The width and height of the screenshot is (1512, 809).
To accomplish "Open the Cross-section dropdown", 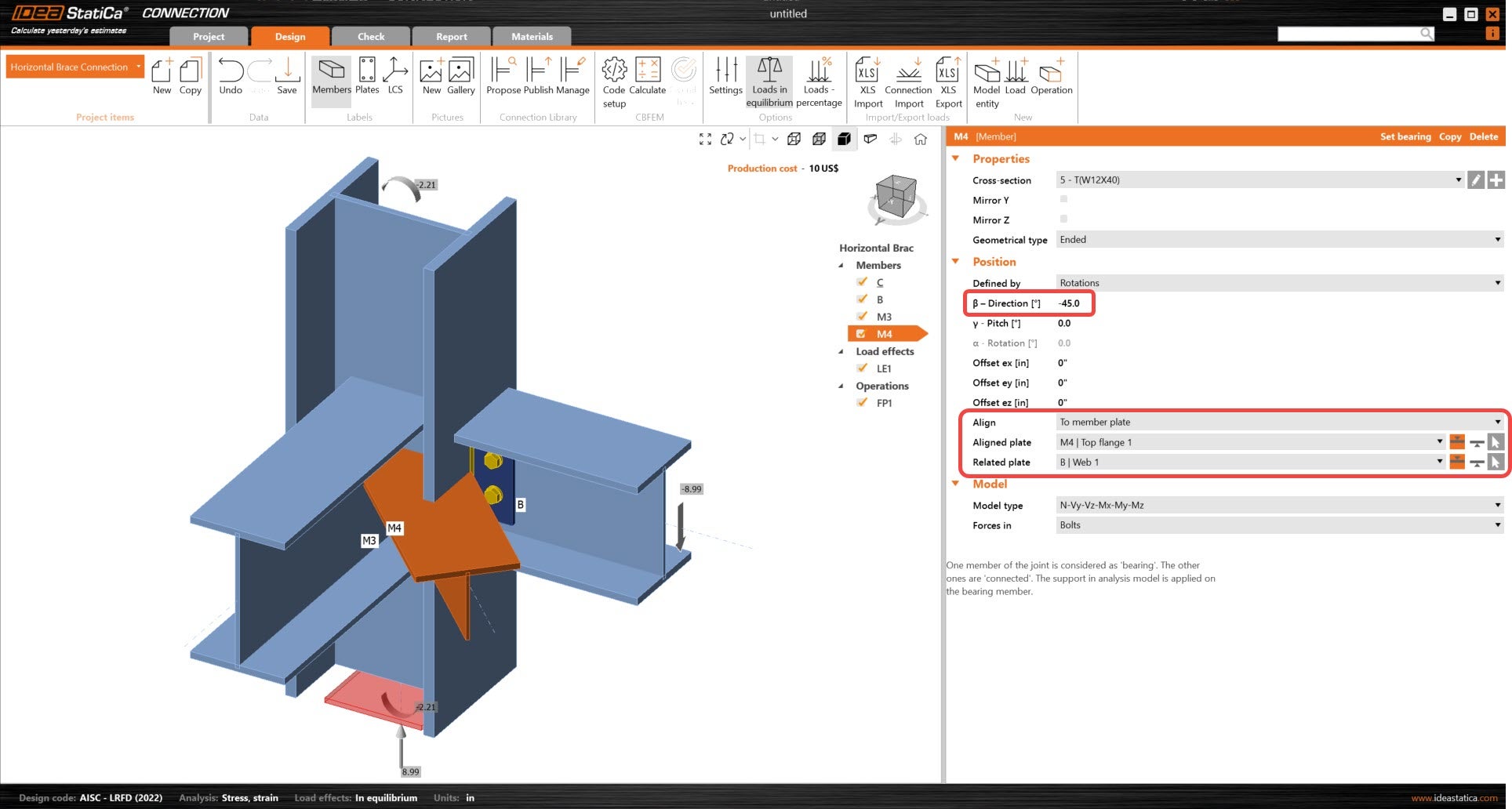I will 1458,180.
